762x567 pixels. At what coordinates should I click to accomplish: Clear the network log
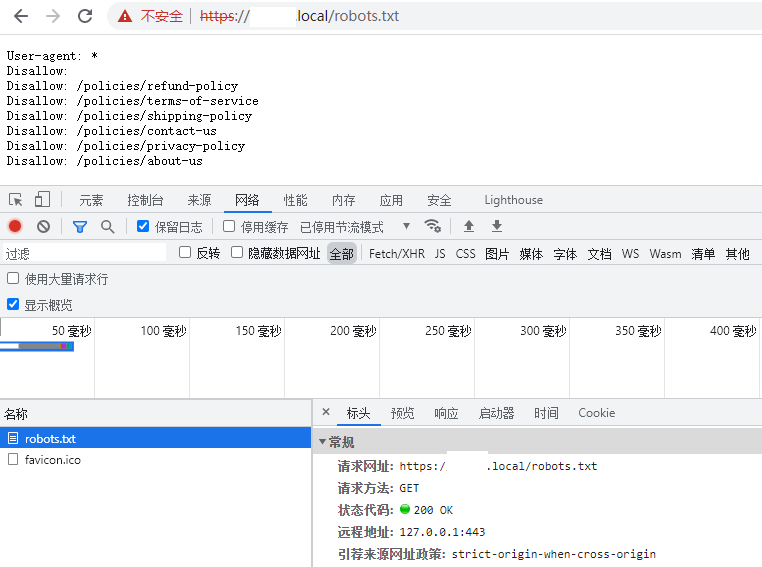coord(44,227)
